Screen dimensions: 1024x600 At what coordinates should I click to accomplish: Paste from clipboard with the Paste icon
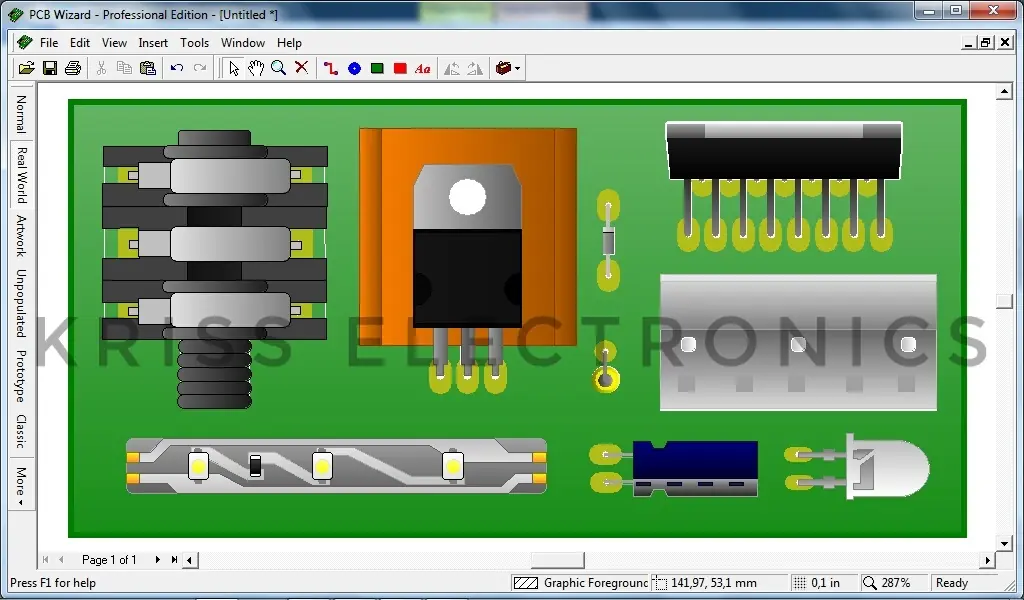148,68
